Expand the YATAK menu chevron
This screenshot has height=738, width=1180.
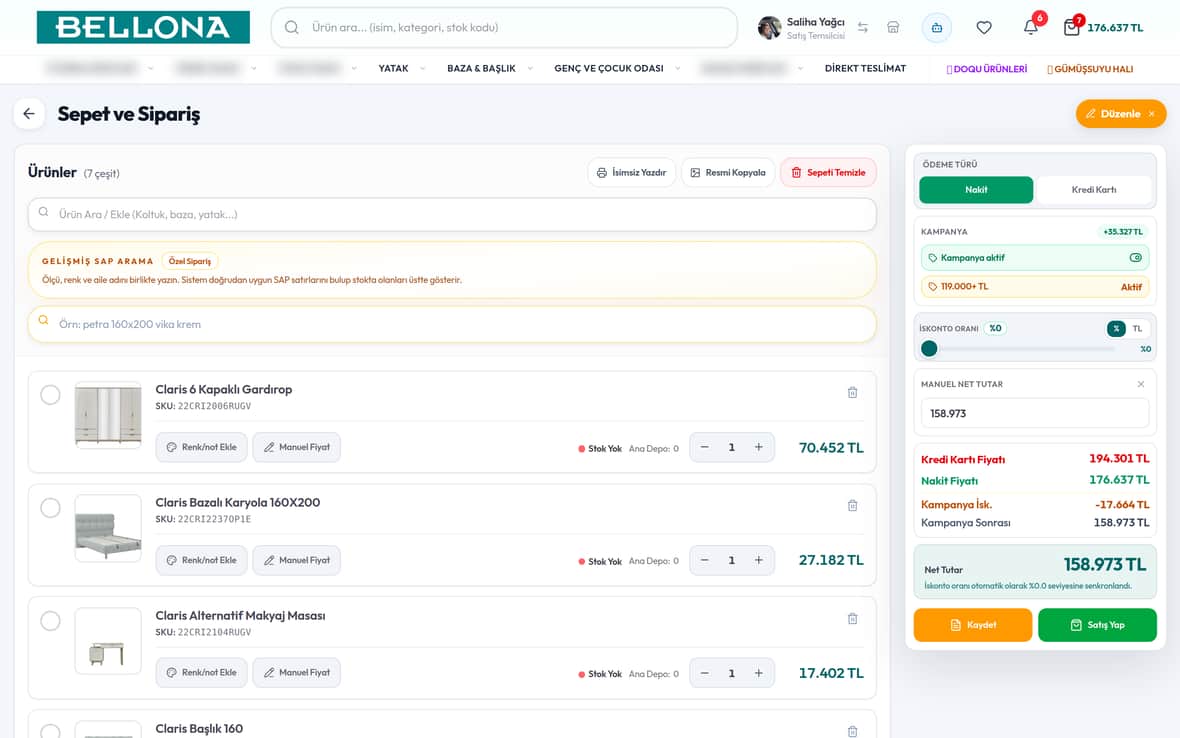click(x=422, y=68)
